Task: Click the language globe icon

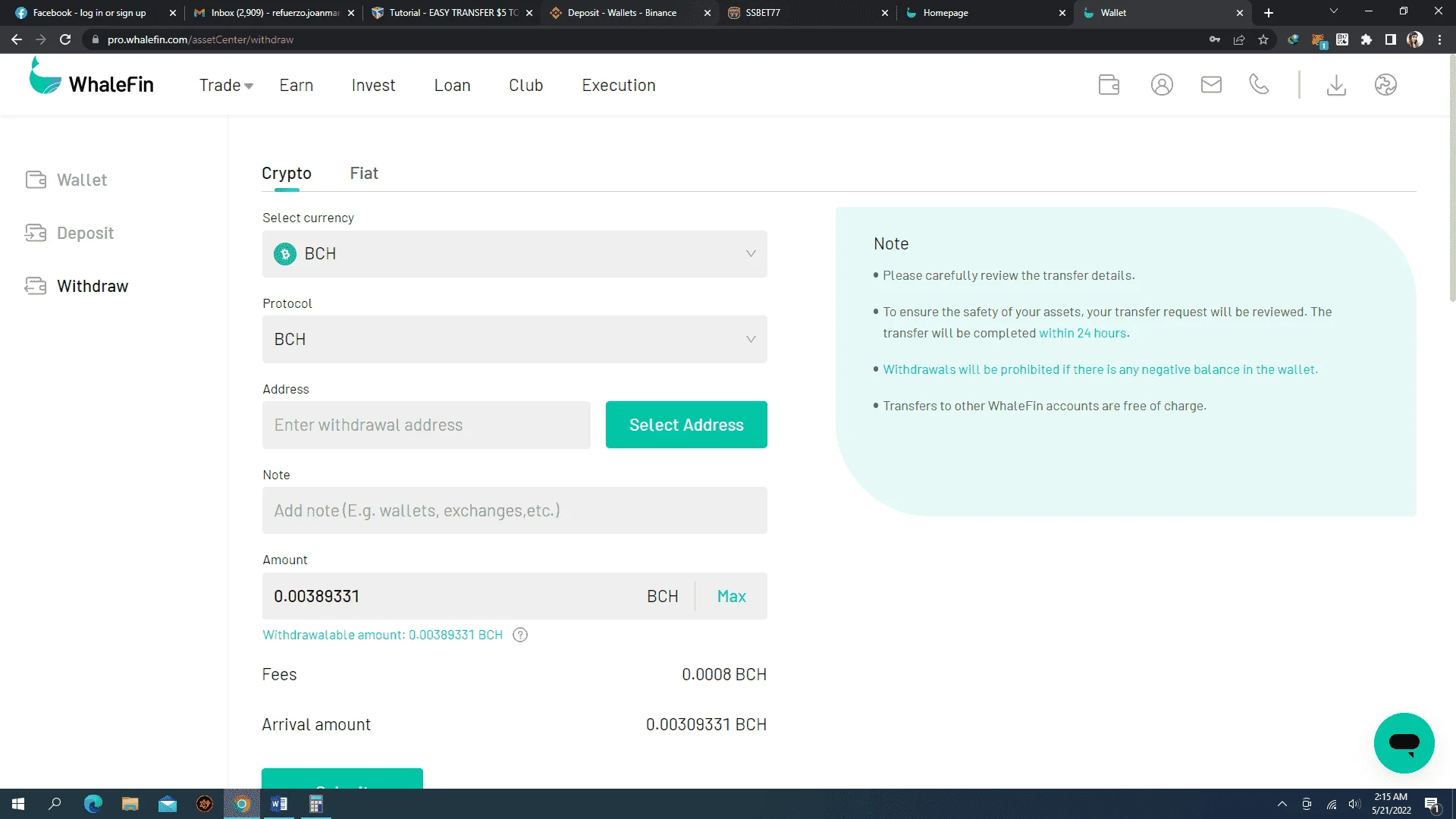Action: coord(1385,85)
